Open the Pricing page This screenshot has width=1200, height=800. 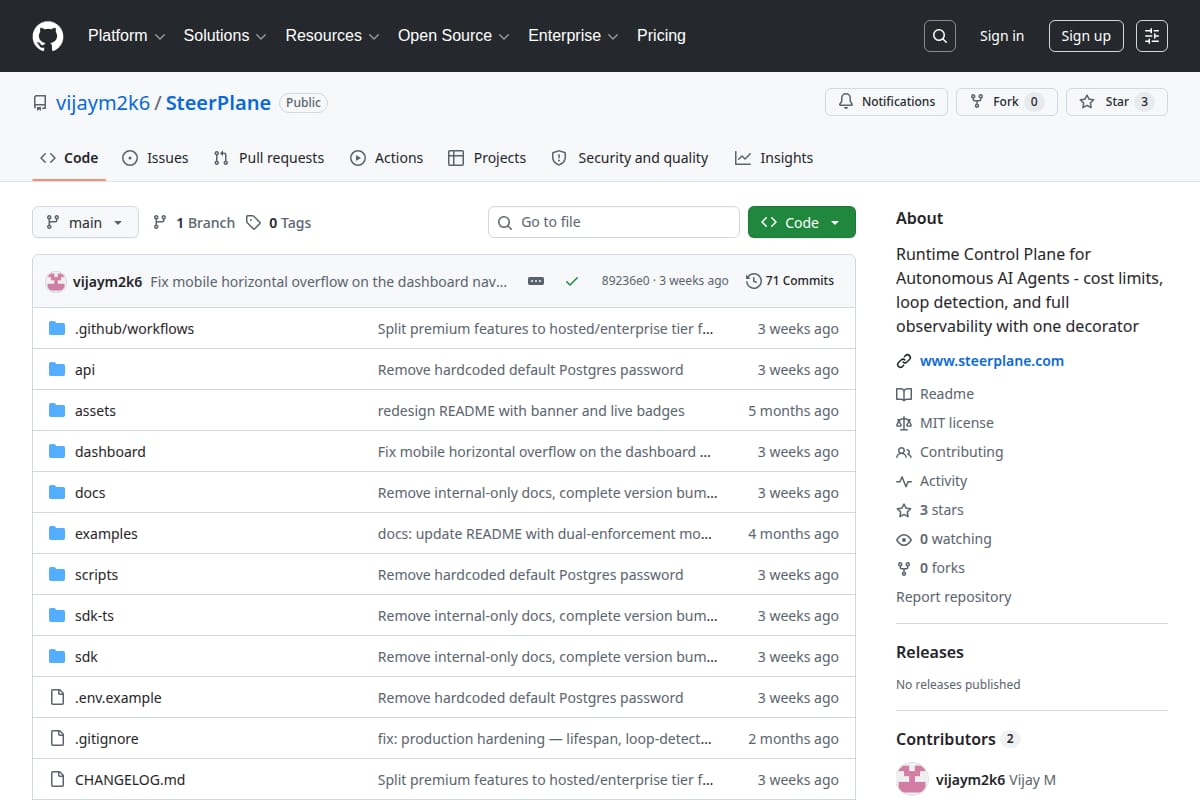pyautogui.click(x=661, y=36)
